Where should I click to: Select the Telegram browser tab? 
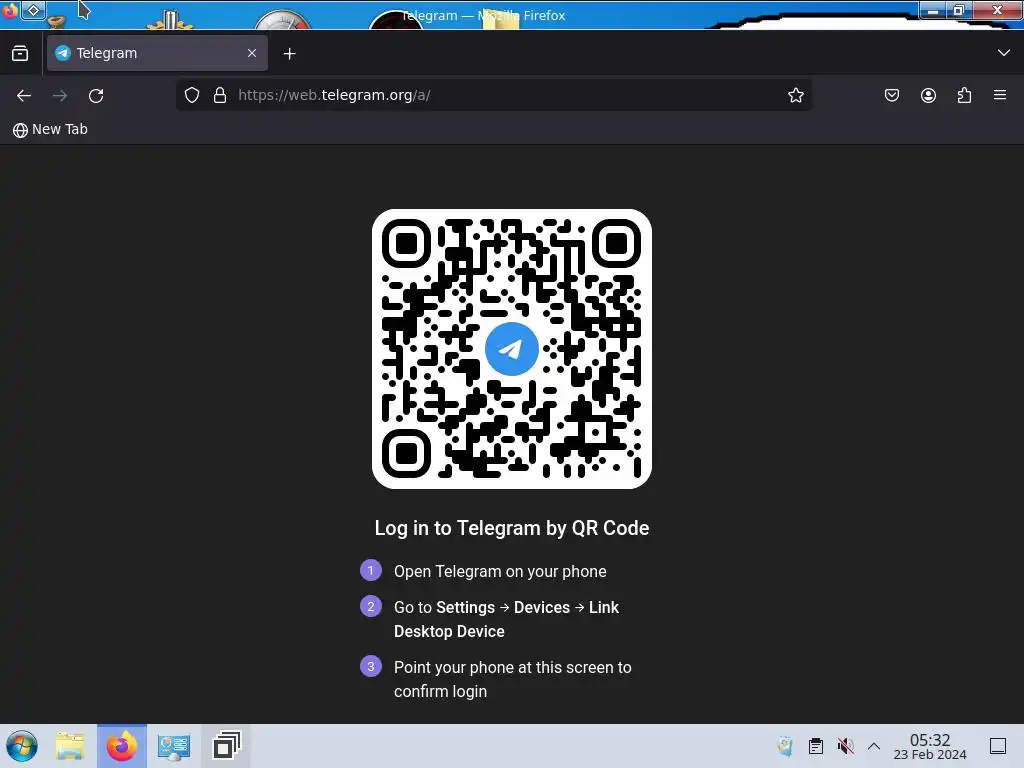tap(157, 53)
